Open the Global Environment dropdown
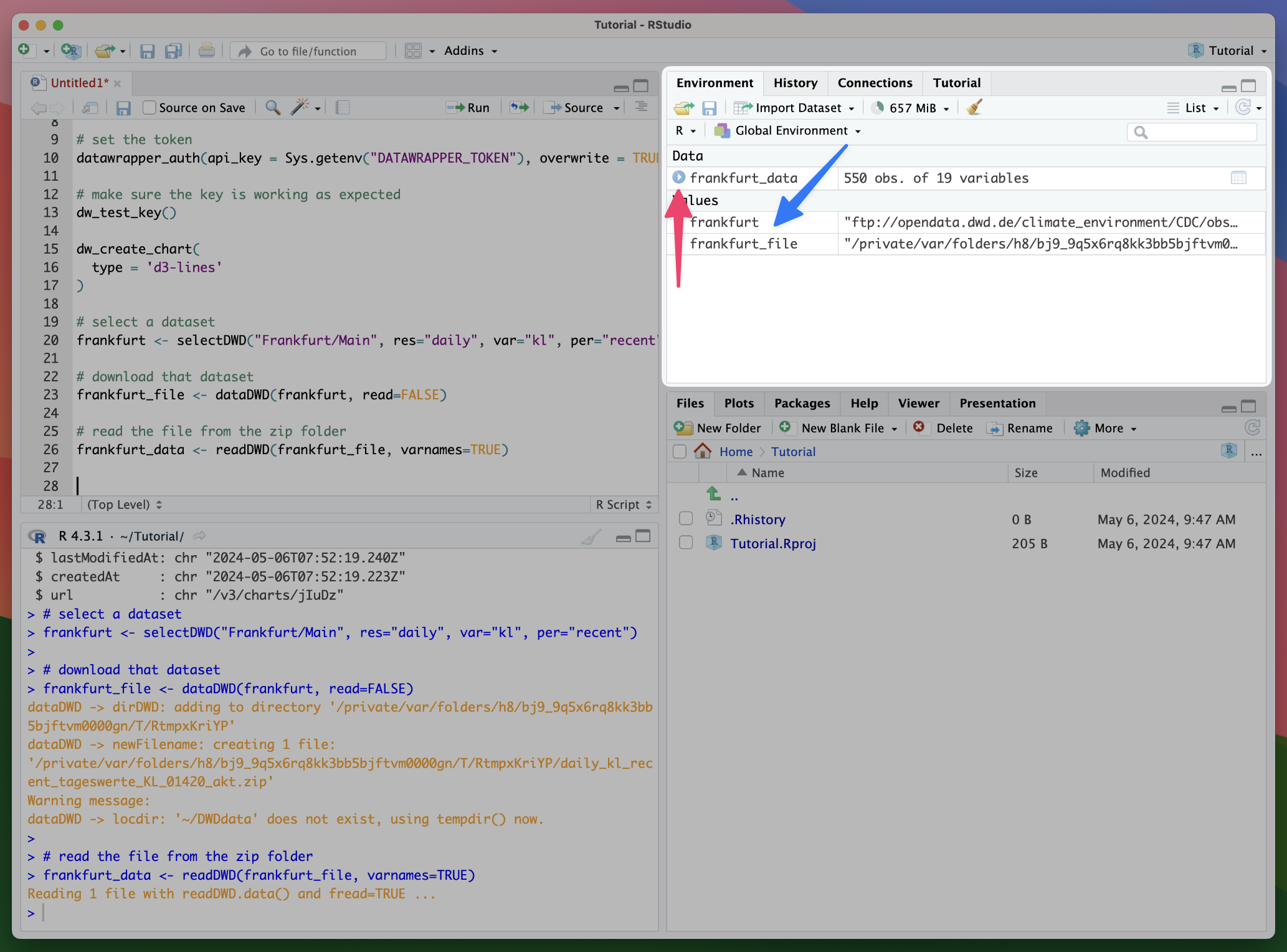Viewport: 1287px width, 952px height. 787,130
